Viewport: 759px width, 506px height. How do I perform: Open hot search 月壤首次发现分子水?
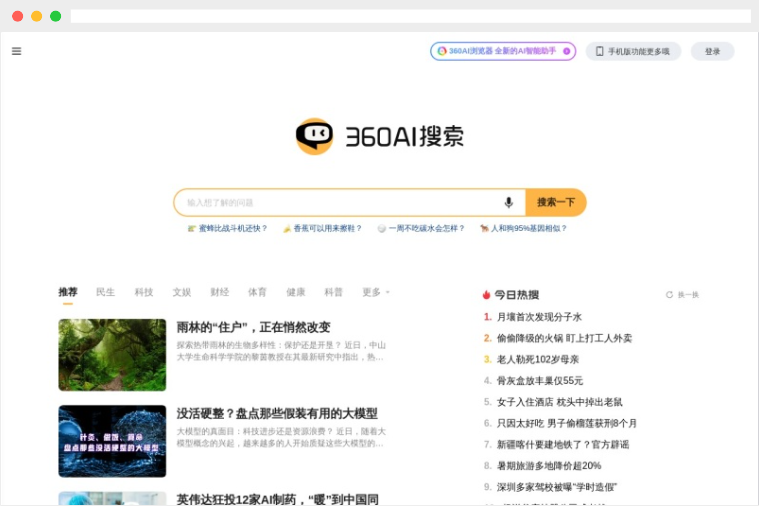539,317
